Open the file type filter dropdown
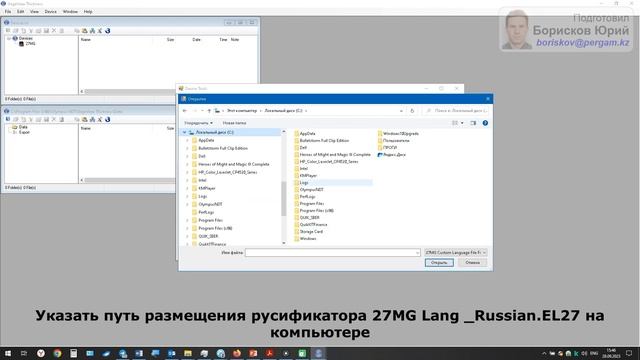The height and width of the screenshot is (360, 640). 456,253
